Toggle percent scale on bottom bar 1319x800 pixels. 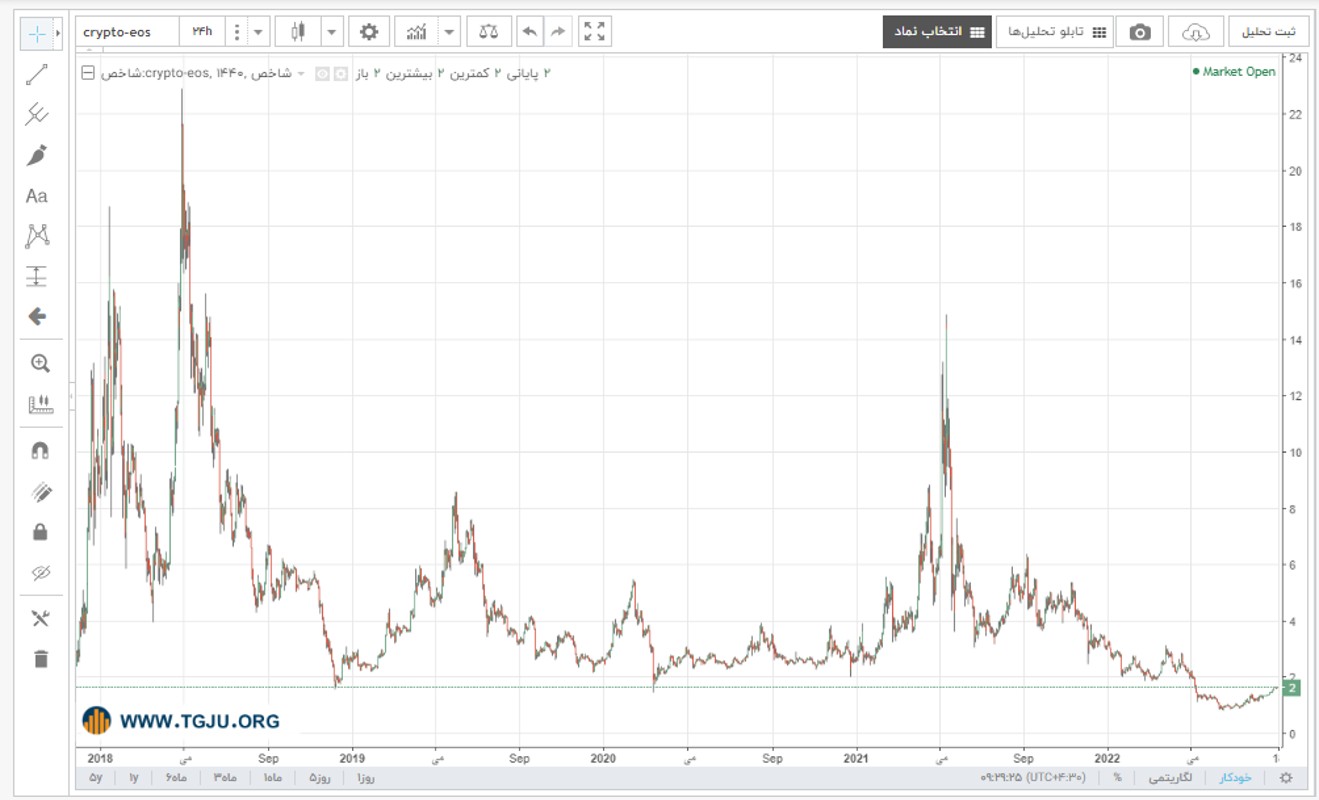pos(1117,778)
